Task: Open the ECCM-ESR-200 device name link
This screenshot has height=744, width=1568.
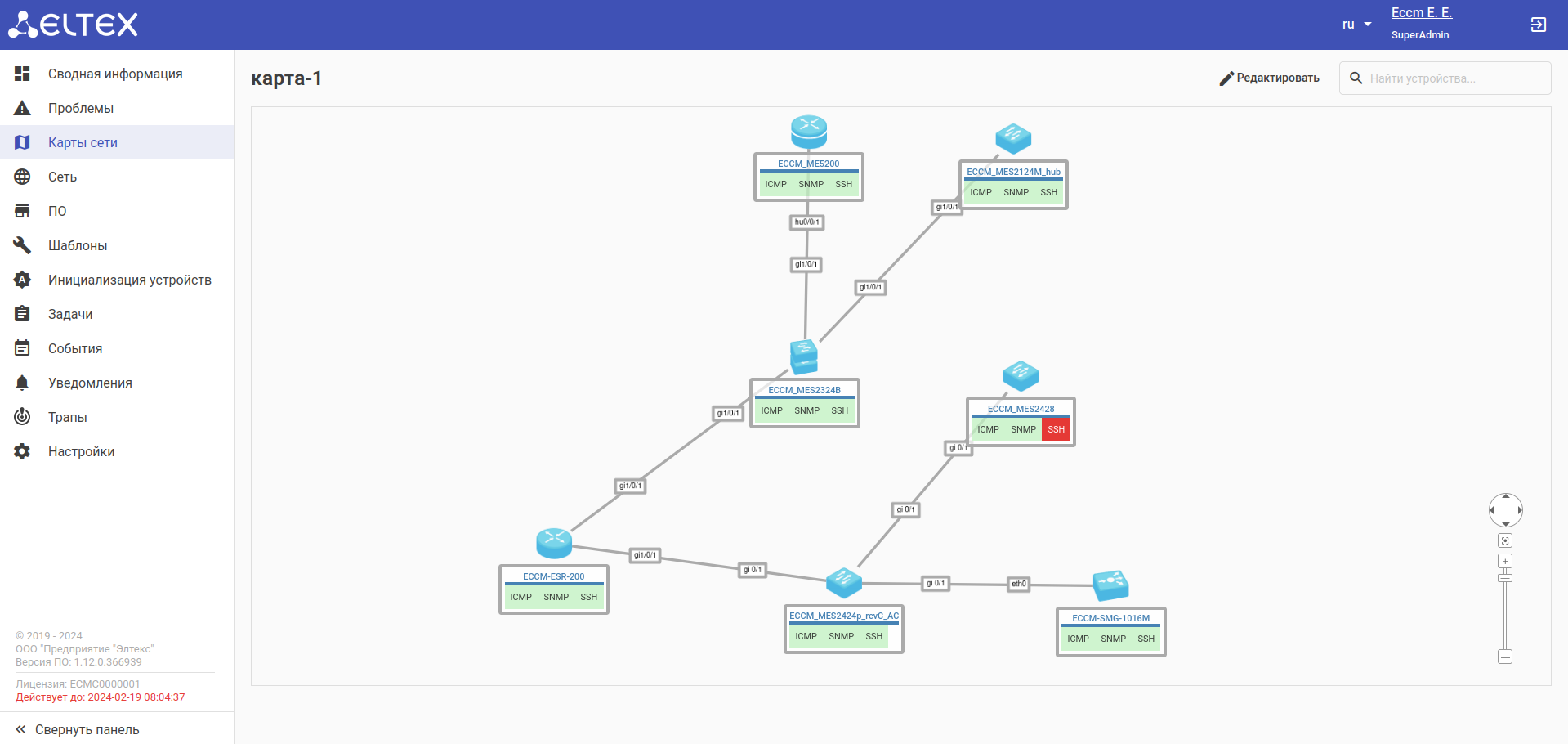Action: click(554, 576)
